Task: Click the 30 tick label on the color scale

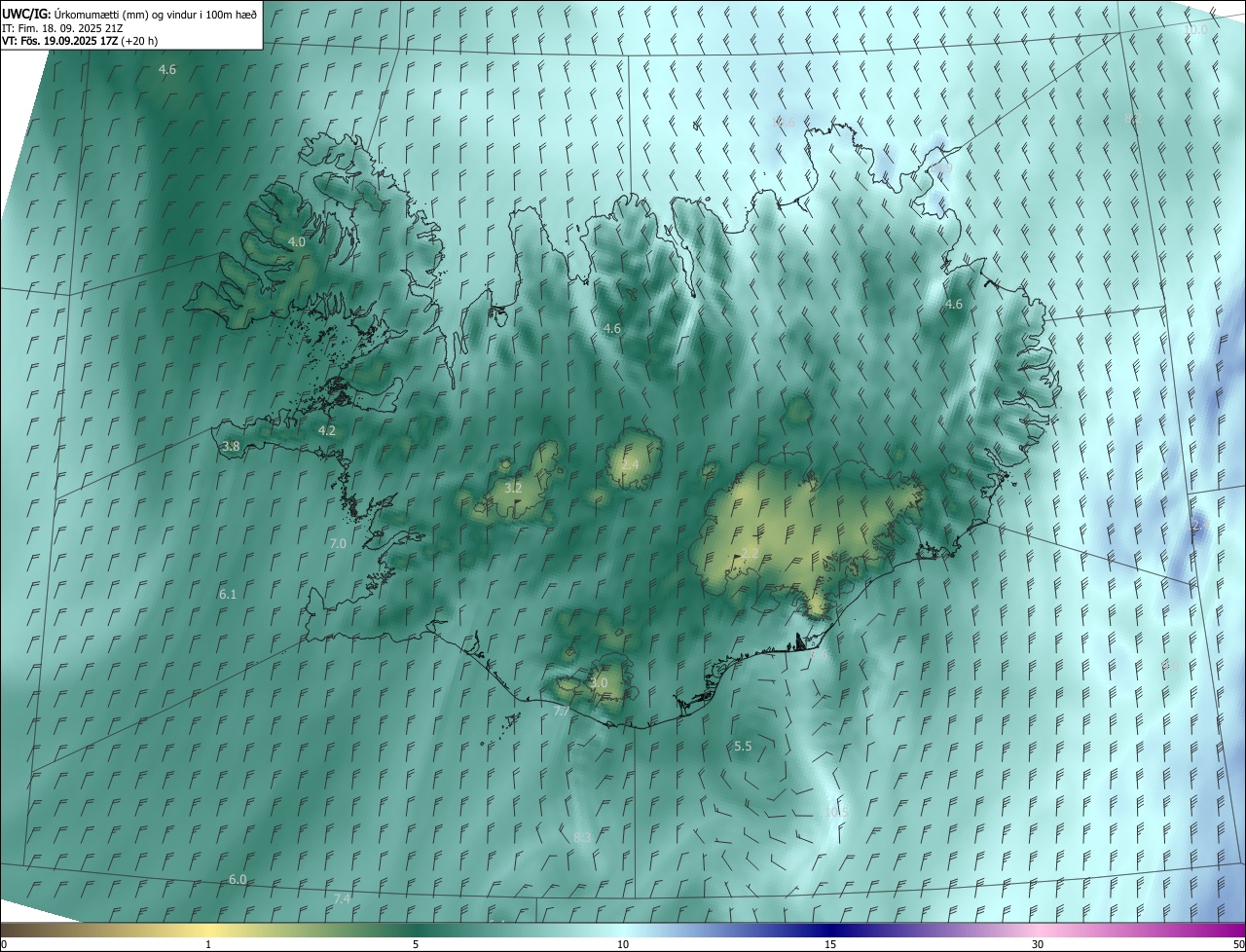Action: click(1038, 944)
